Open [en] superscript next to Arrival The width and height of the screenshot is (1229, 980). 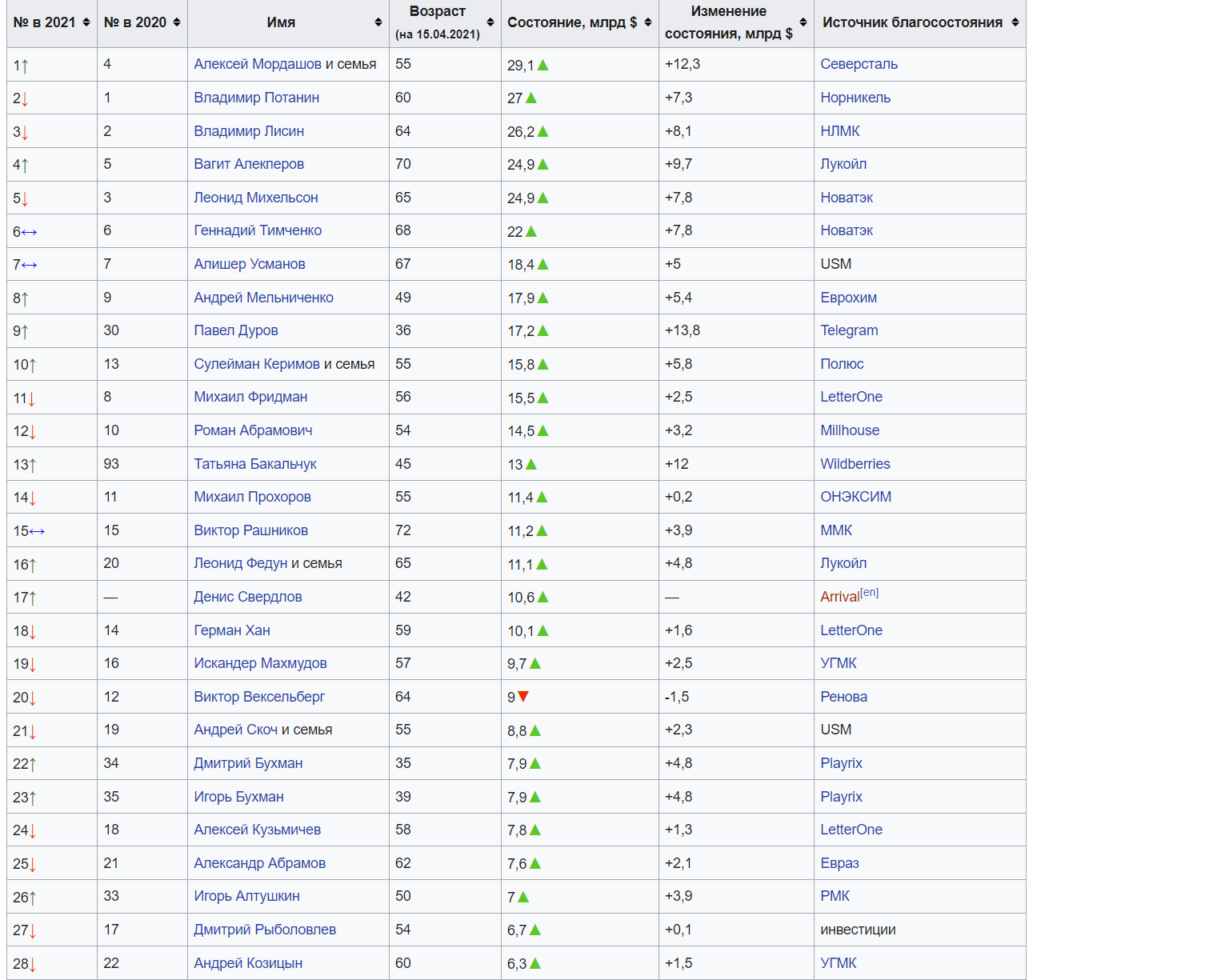coord(870,593)
